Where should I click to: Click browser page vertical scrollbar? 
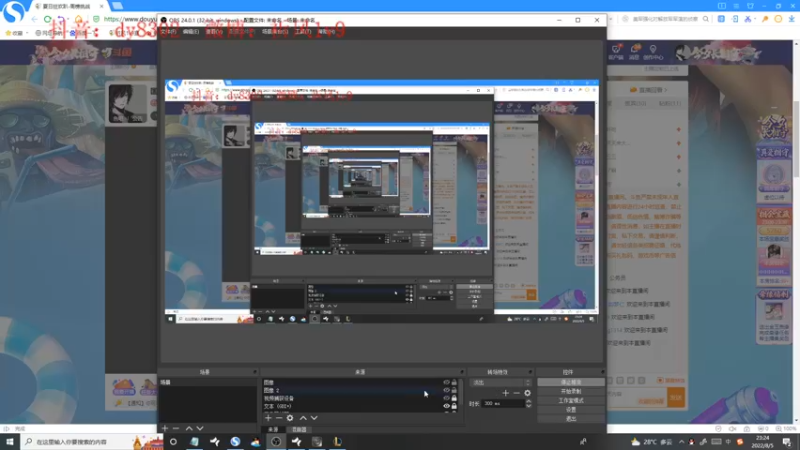796,138
